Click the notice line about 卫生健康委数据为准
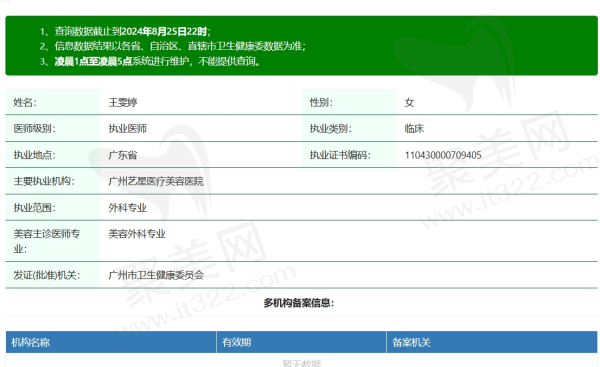Image resolution: width=600 pixels, height=367 pixels. [173, 46]
